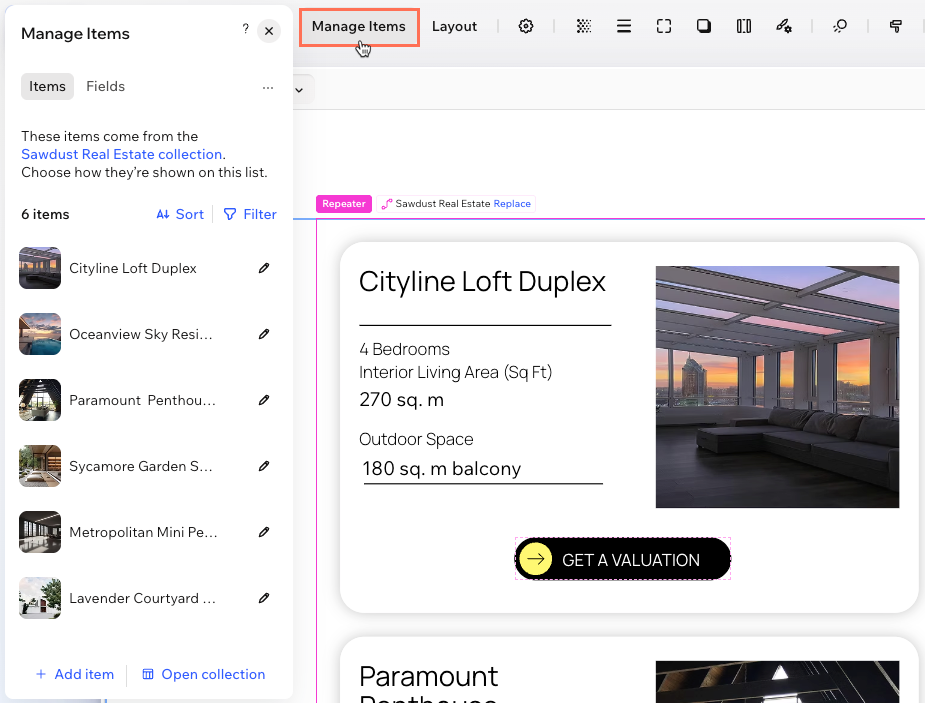Image resolution: width=925 pixels, height=703 pixels.
Task: Select the 'Outdoor Space' label
Action: 416,439
